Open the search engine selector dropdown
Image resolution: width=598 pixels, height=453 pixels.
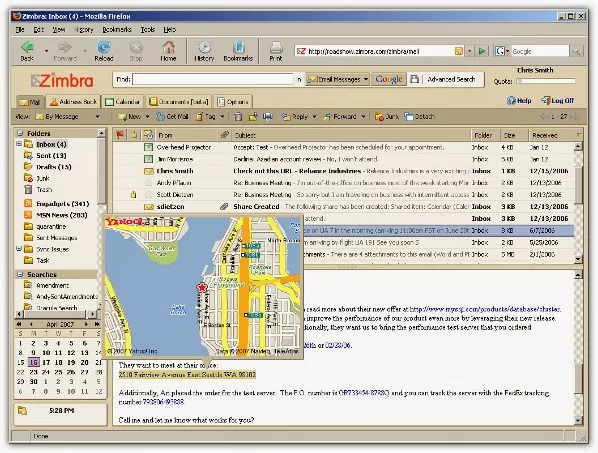click(x=502, y=51)
